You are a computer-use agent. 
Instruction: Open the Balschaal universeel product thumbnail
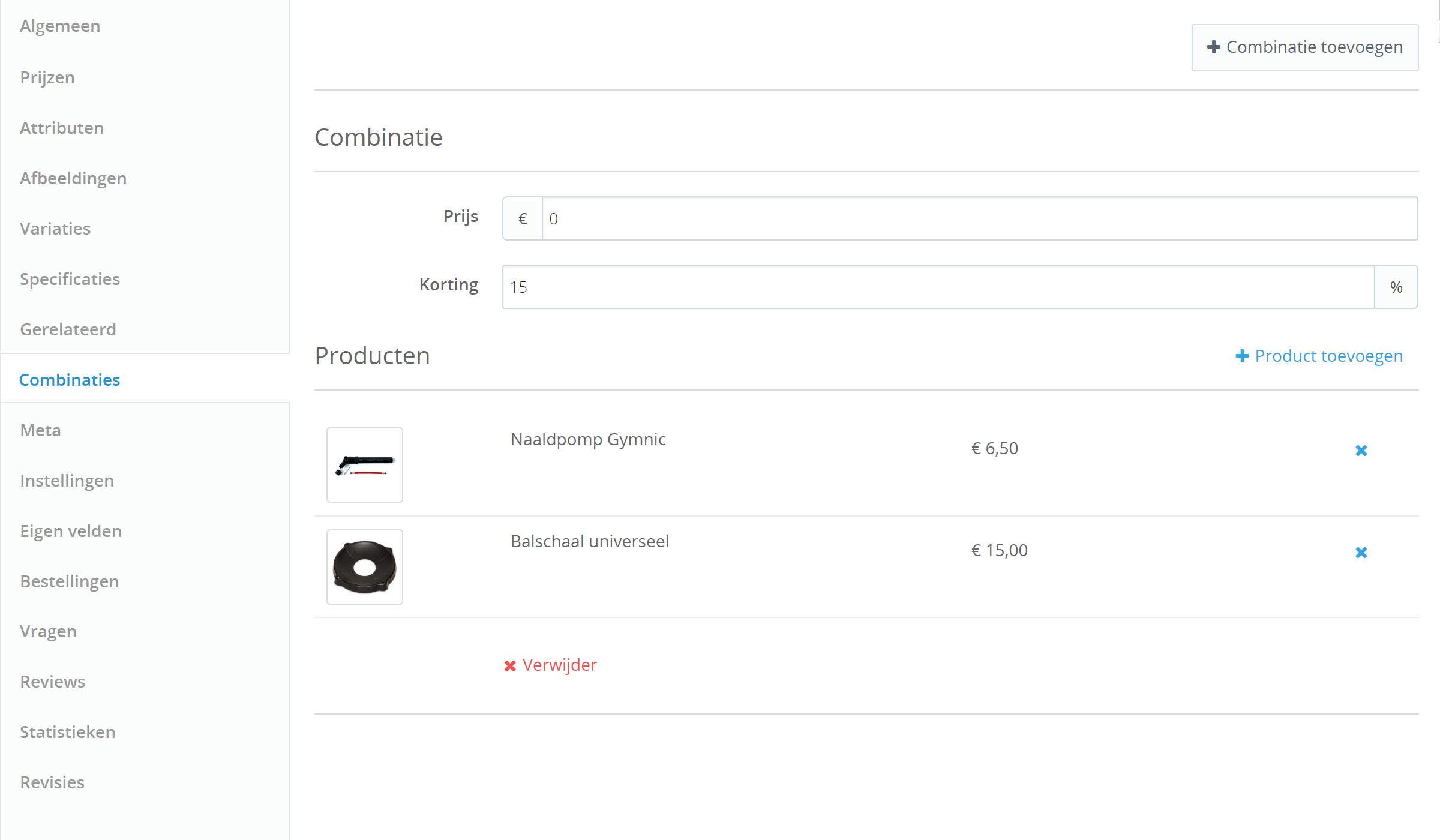coord(365,567)
